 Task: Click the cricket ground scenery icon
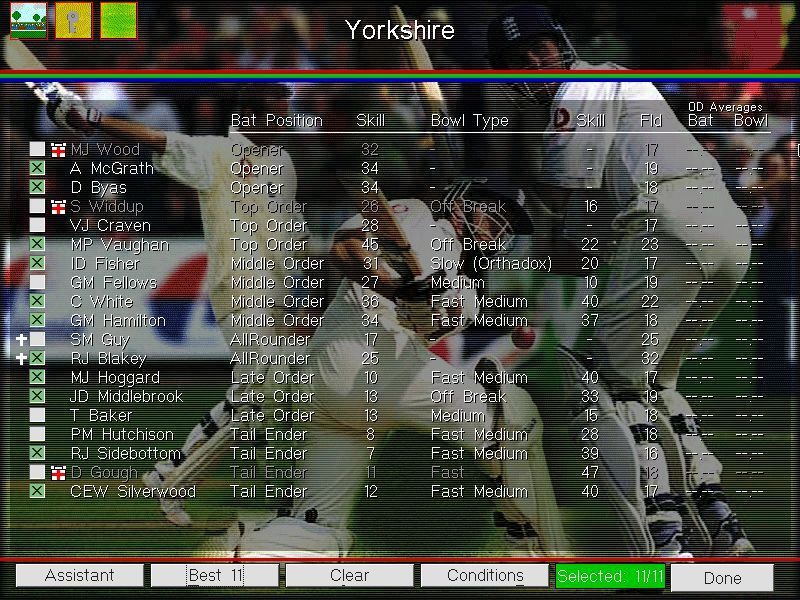[x=29, y=20]
